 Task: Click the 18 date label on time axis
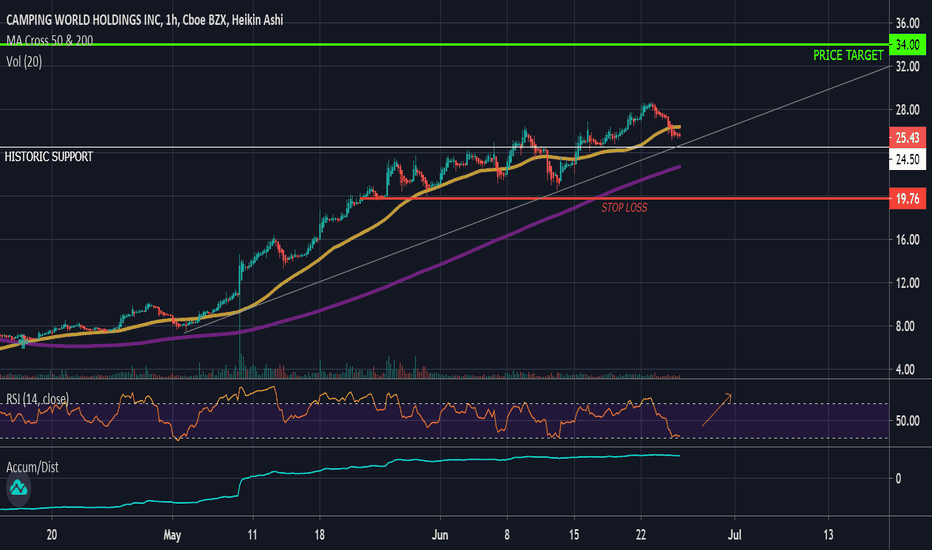[319, 535]
